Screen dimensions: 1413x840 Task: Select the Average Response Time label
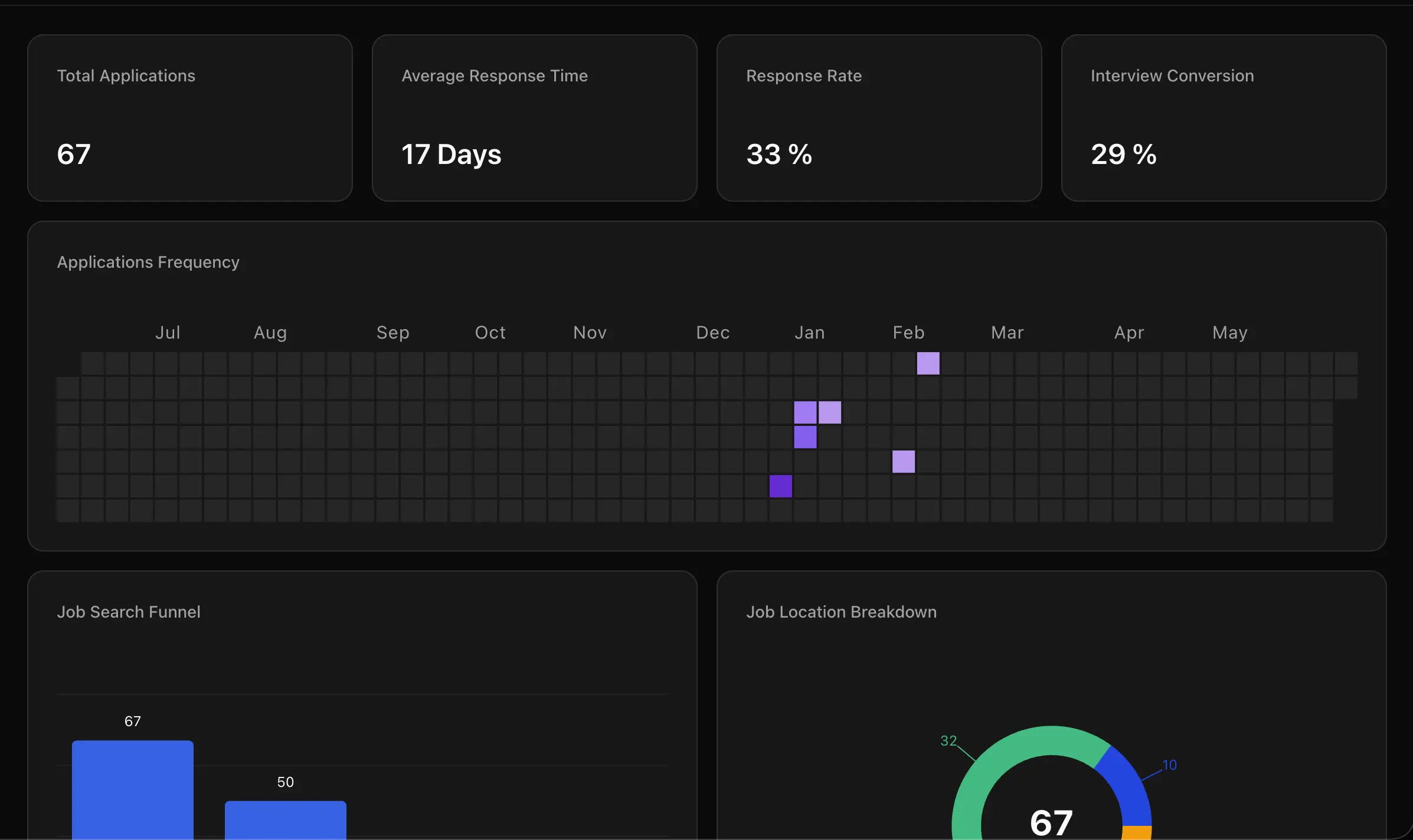click(x=495, y=76)
